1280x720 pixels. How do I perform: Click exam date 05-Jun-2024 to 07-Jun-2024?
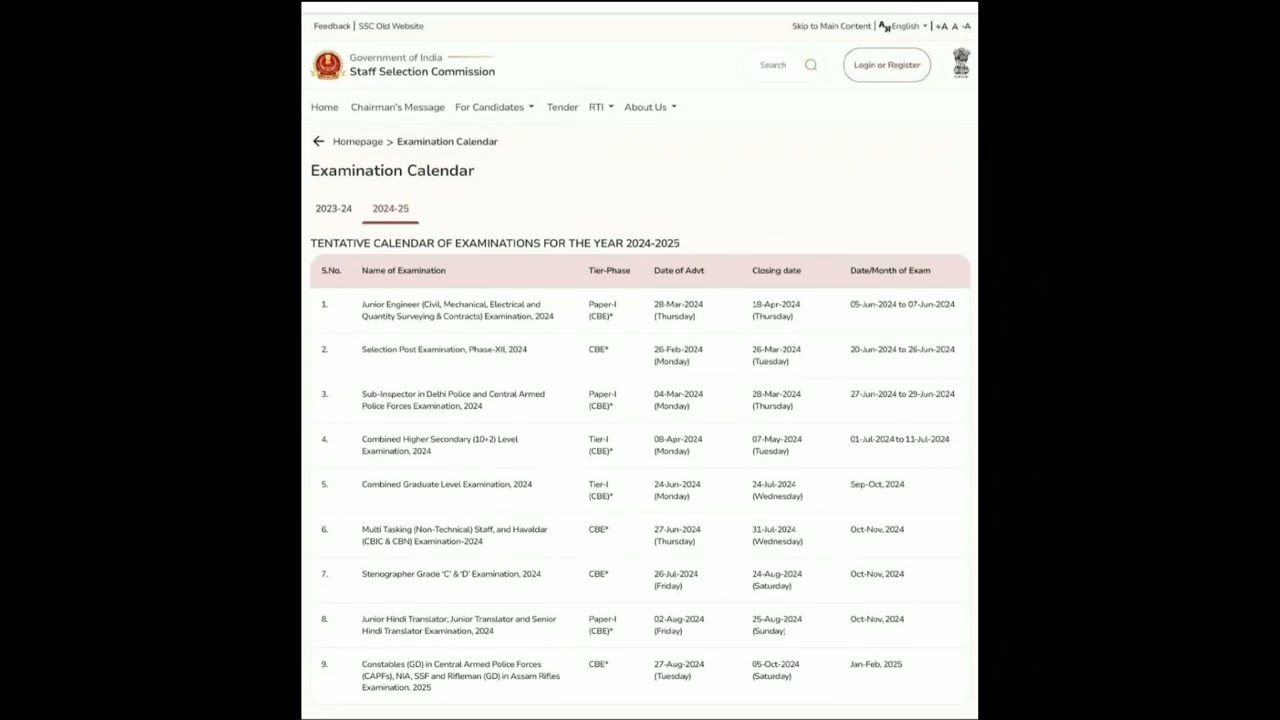click(902, 304)
